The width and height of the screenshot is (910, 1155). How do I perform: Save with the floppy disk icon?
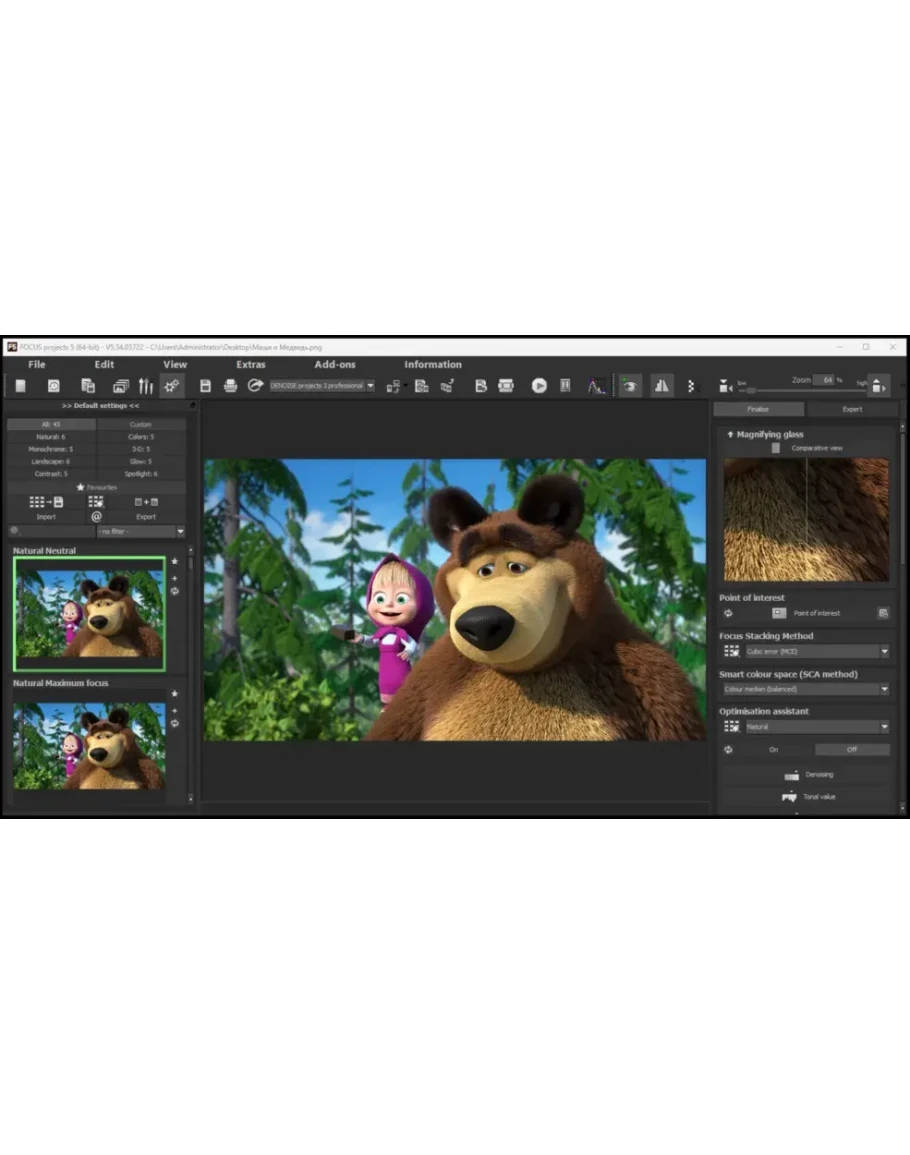[206, 386]
